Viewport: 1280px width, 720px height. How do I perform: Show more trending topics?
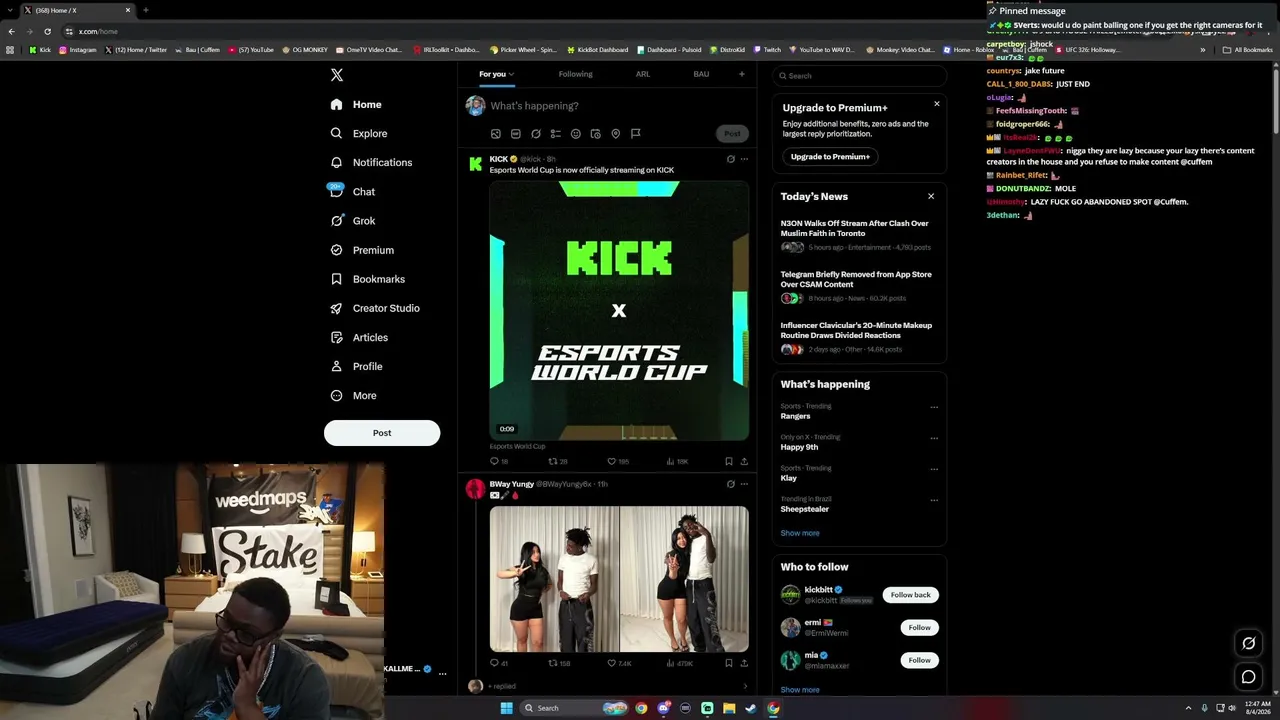pos(800,533)
